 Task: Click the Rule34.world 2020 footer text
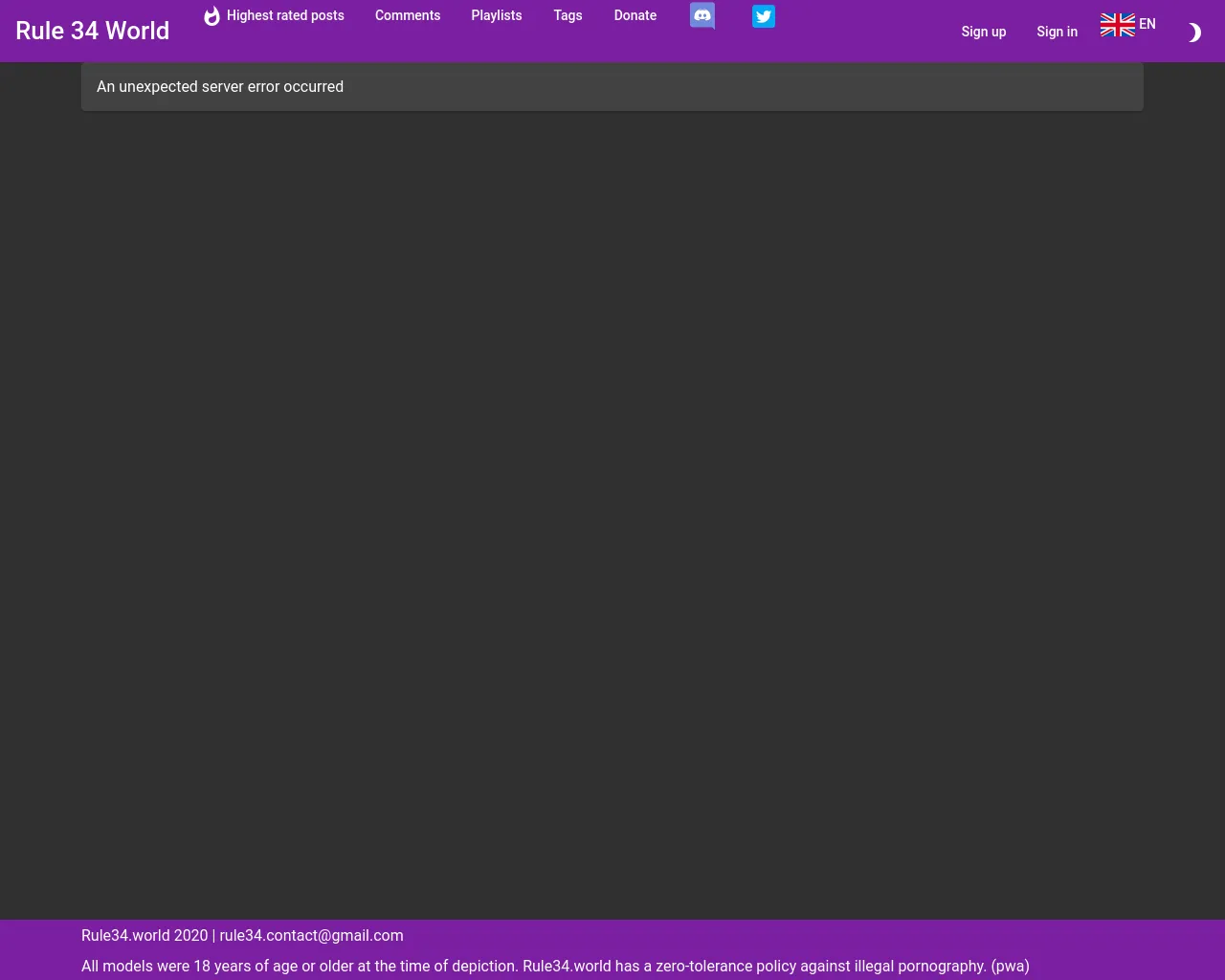coord(145,935)
